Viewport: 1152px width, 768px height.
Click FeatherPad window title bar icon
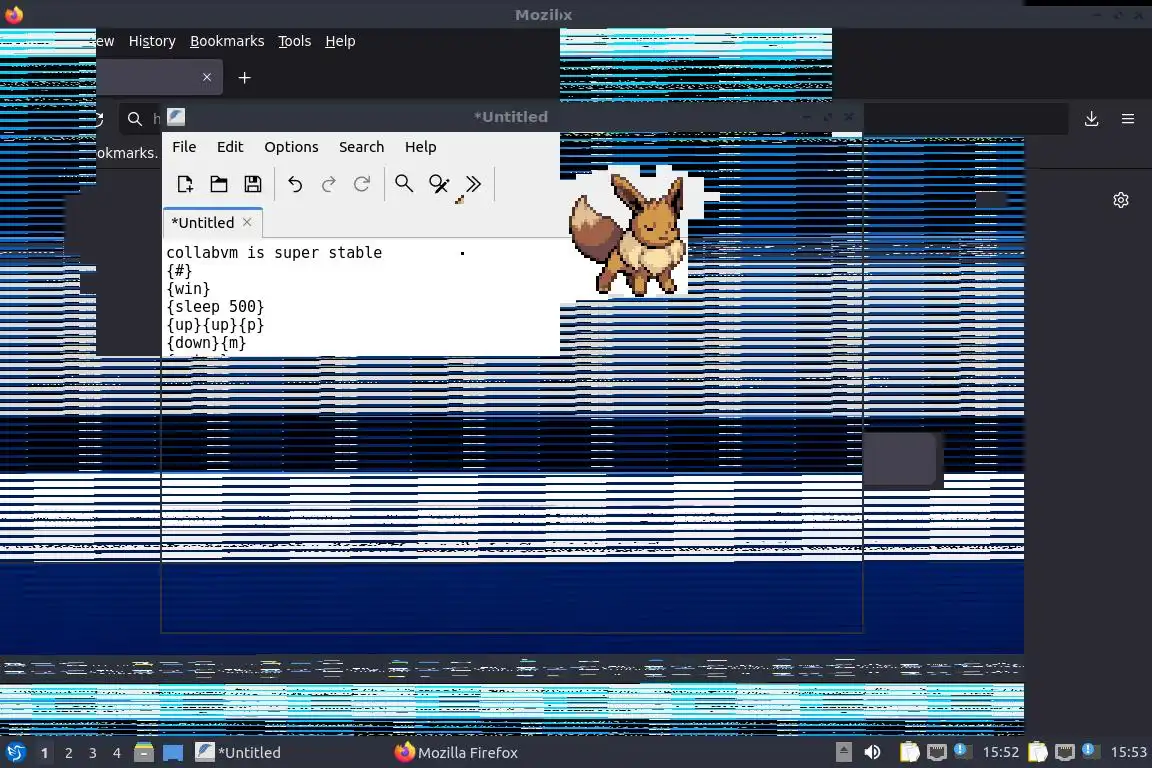click(x=176, y=117)
